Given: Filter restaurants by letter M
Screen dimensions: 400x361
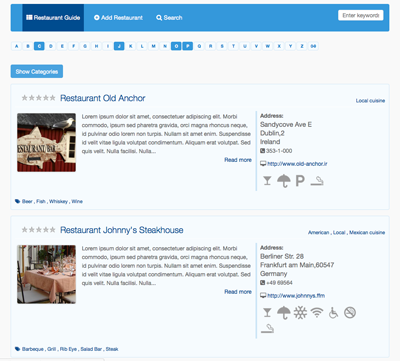Looking at the screenshot, I should coord(153,46).
